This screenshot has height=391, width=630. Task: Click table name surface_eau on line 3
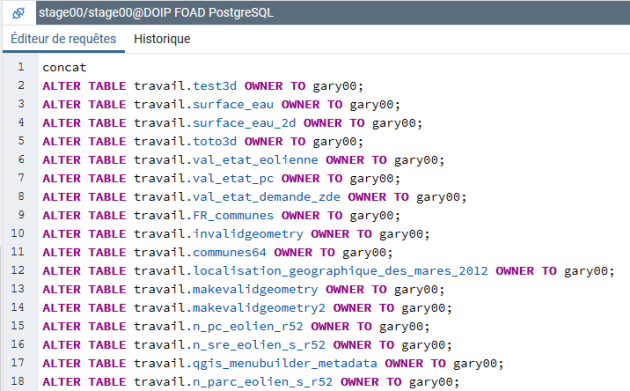click(233, 104)
